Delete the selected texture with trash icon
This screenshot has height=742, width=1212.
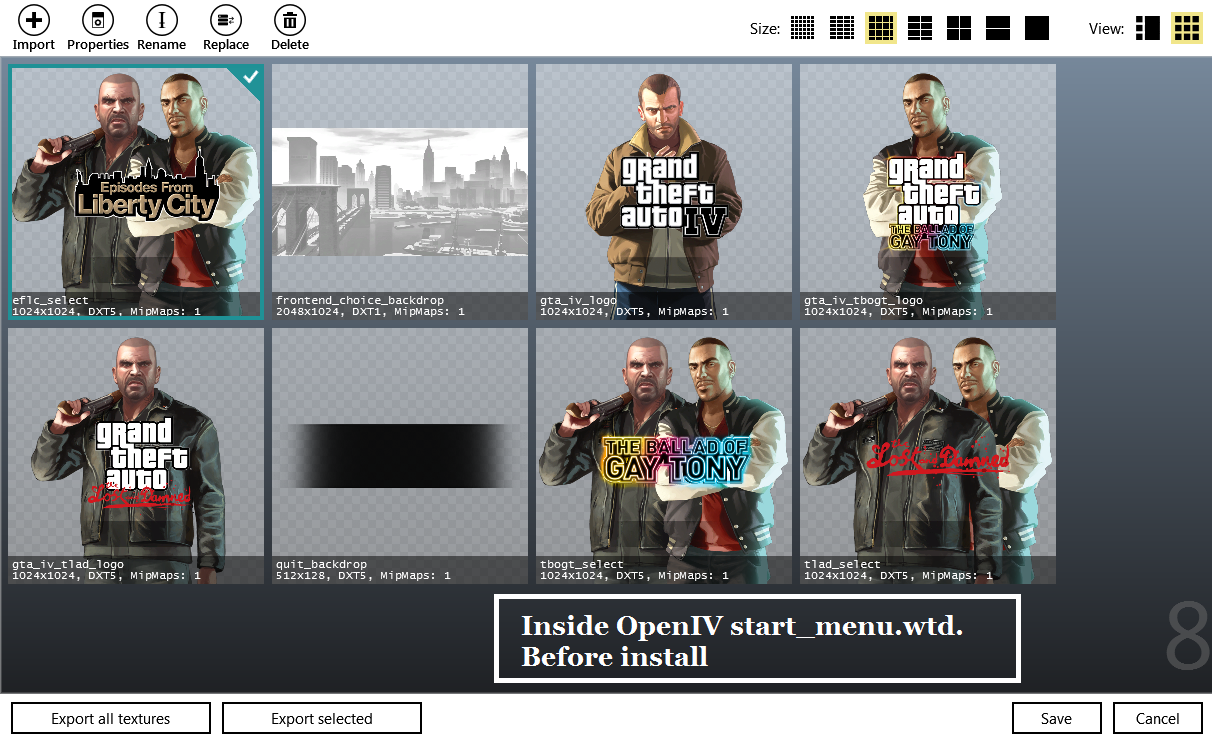click(289, 21)
